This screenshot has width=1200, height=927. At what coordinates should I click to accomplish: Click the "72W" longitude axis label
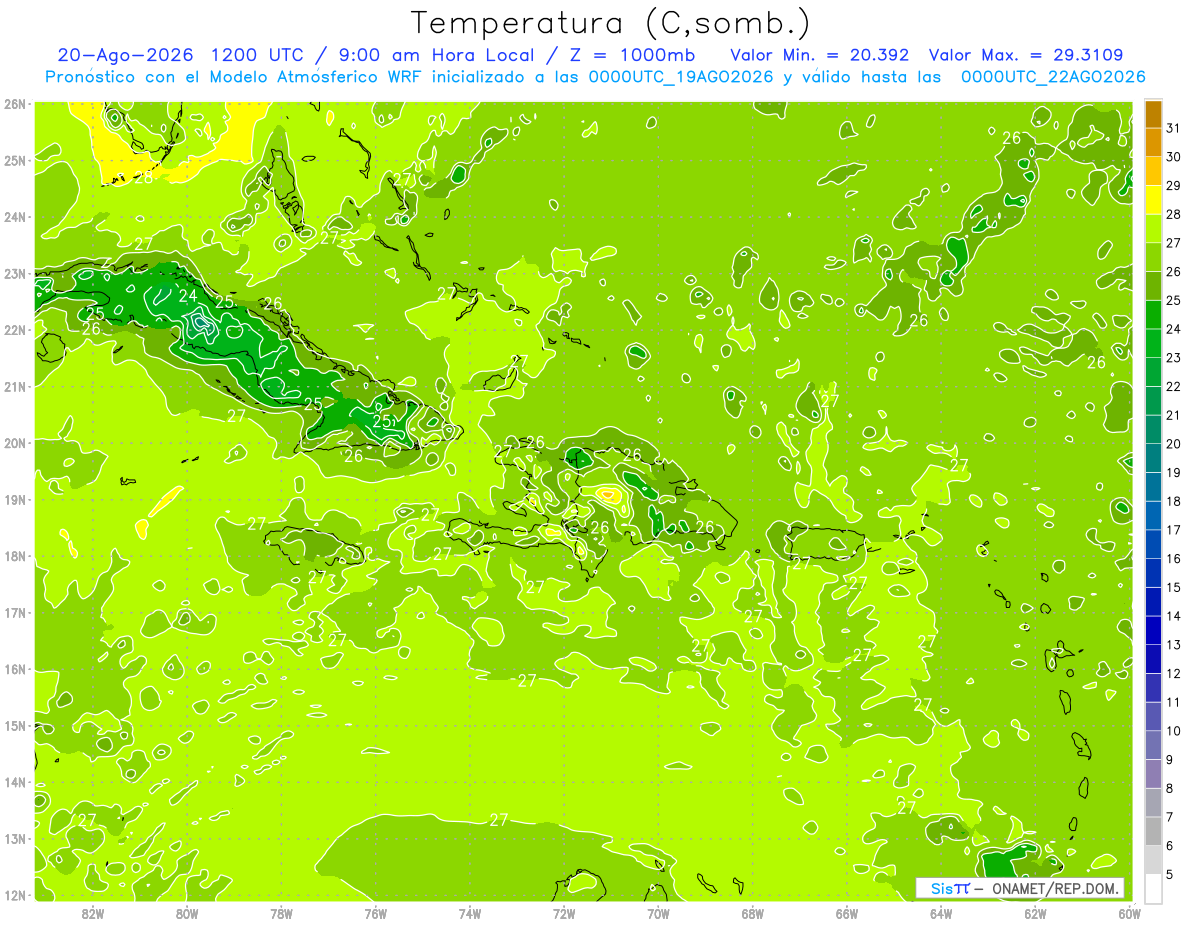pos(564,913)
